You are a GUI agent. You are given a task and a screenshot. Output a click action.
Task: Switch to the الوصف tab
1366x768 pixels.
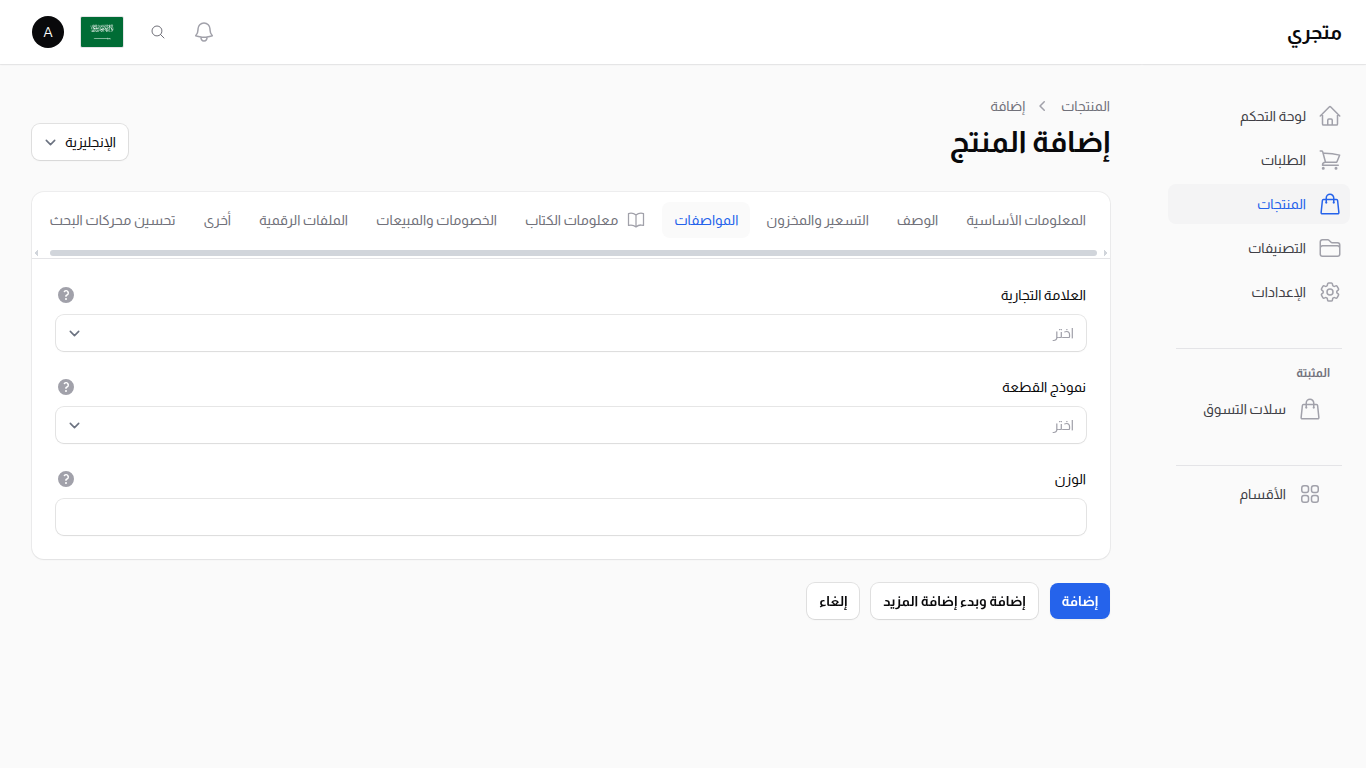coord(917,220)
